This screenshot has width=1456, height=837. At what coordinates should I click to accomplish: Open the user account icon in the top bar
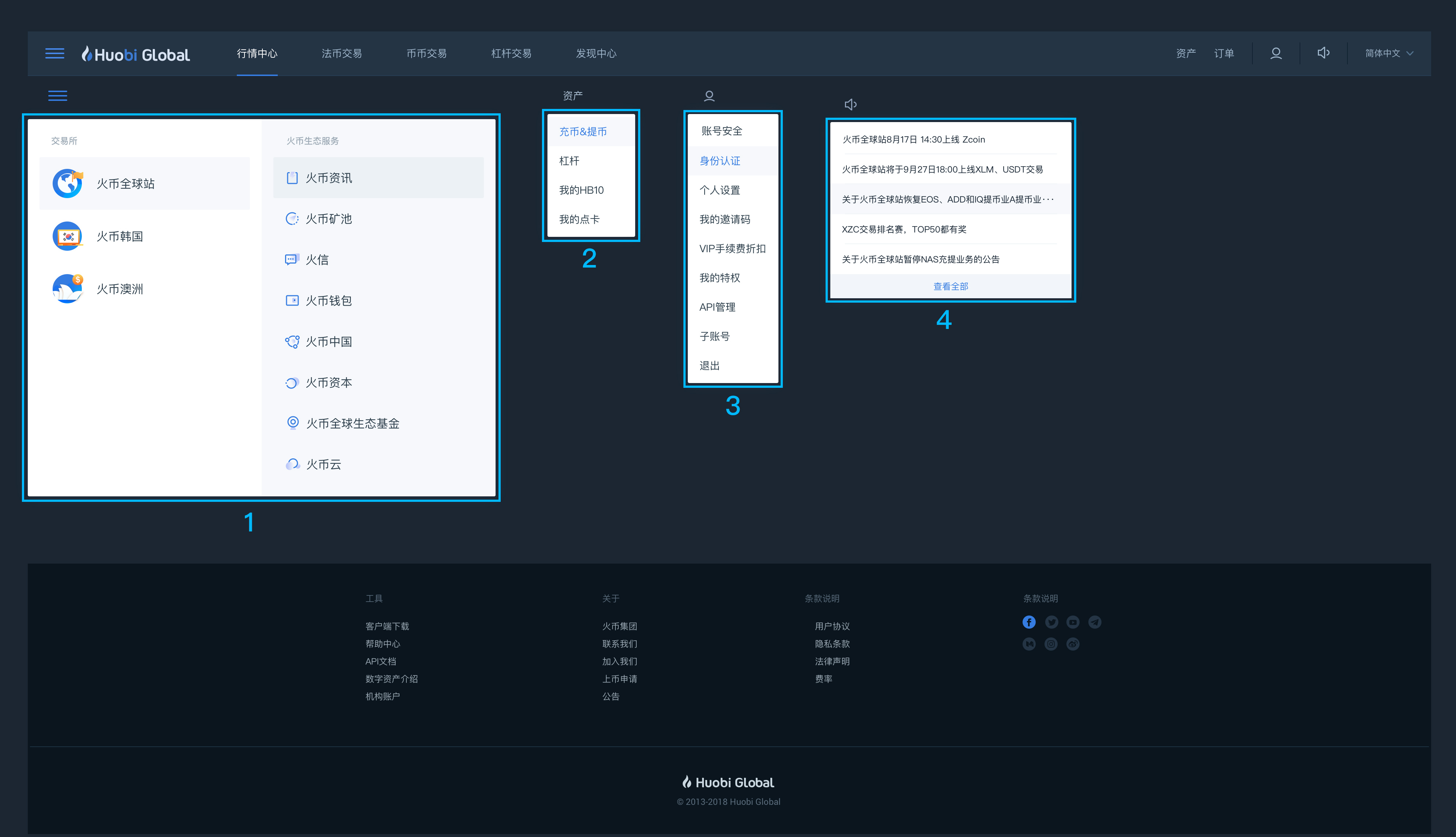tap(1275, 53)
